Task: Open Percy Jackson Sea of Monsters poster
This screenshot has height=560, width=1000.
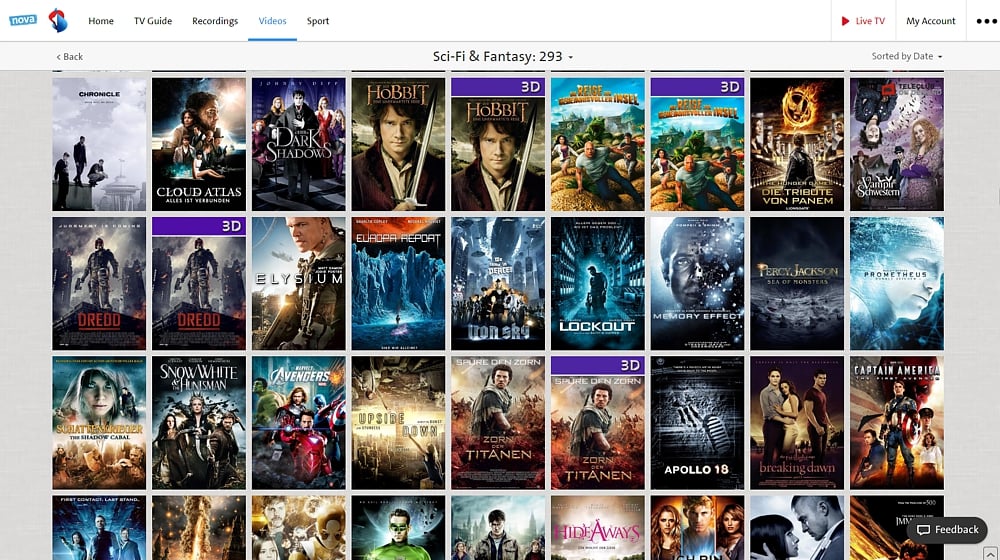Action: point(797,283)
